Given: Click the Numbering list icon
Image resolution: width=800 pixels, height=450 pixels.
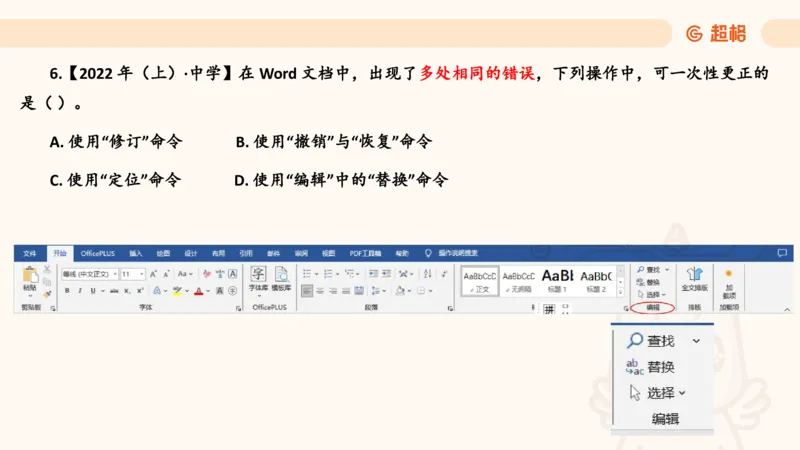Looking at the screenshot, I should tap(328, 274).
